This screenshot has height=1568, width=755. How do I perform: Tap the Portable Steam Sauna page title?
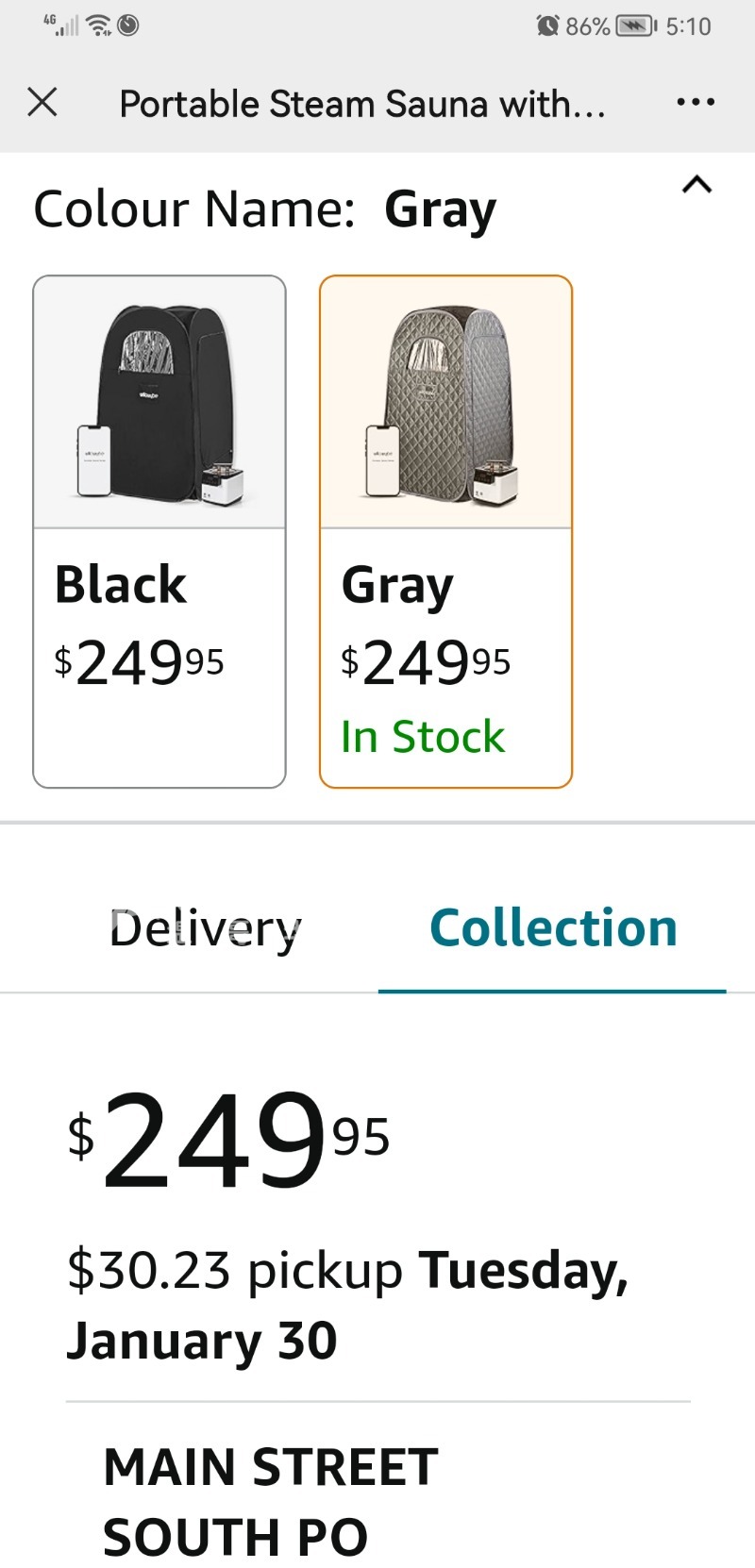362,104
